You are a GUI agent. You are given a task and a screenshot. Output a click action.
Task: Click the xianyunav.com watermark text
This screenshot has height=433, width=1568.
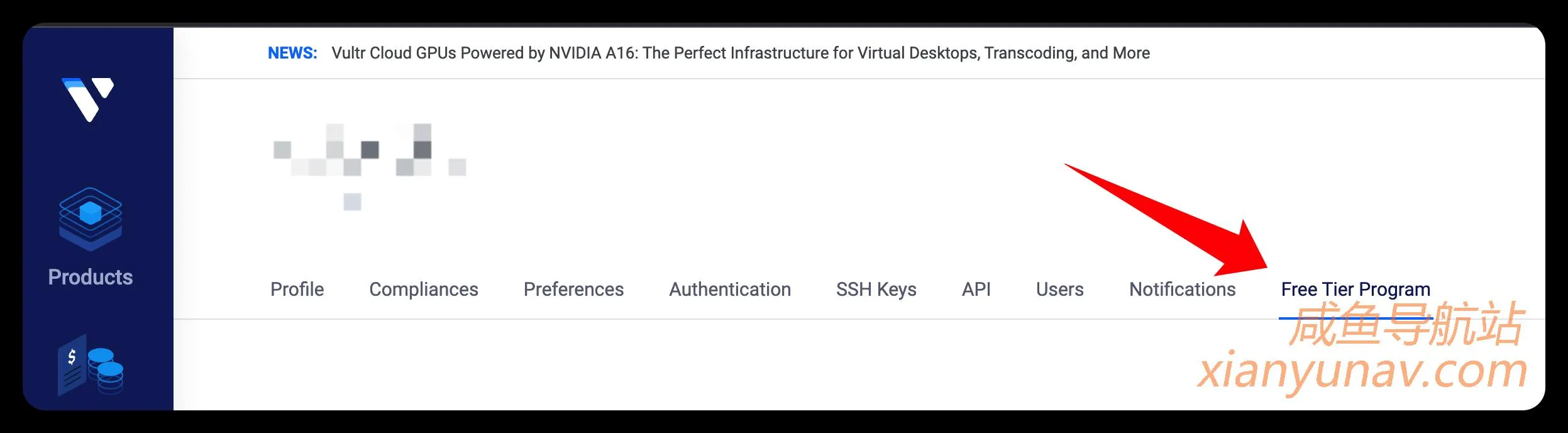1362,371
